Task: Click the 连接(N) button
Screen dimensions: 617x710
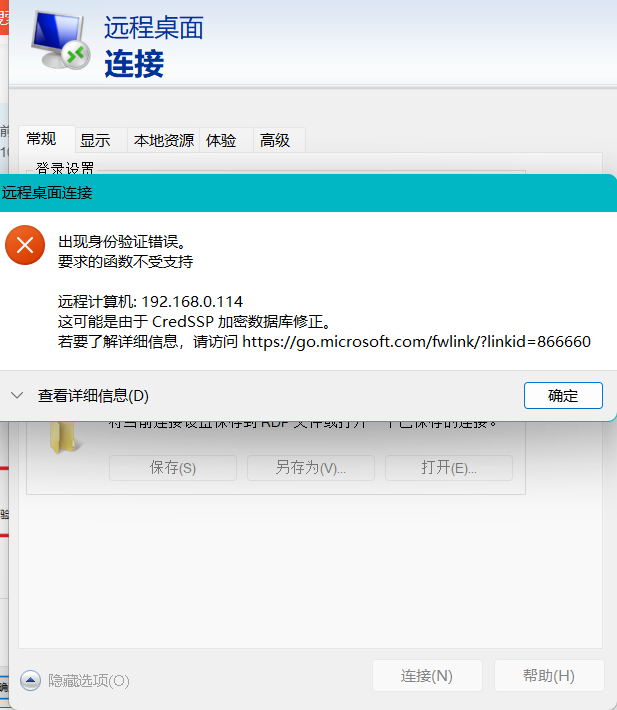Action: click(x=427, y=676)
